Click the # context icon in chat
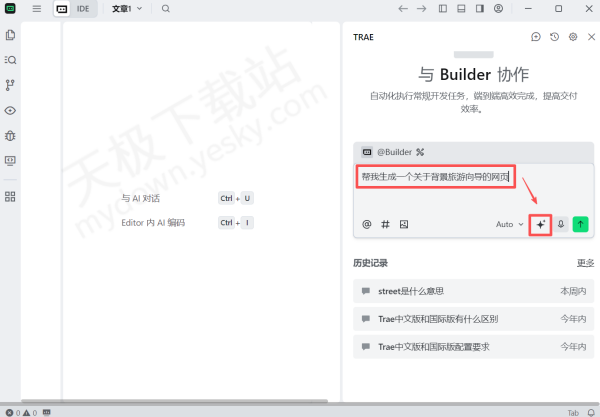Viewport: 600px width, 417px height. [385, 224]
